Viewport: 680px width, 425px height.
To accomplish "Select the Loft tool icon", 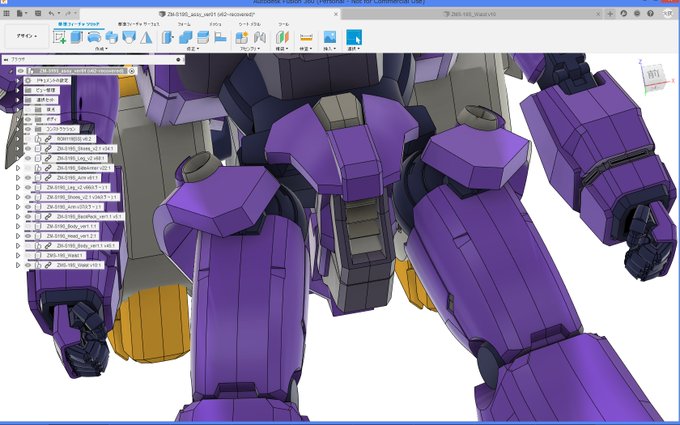I will 129,38.
